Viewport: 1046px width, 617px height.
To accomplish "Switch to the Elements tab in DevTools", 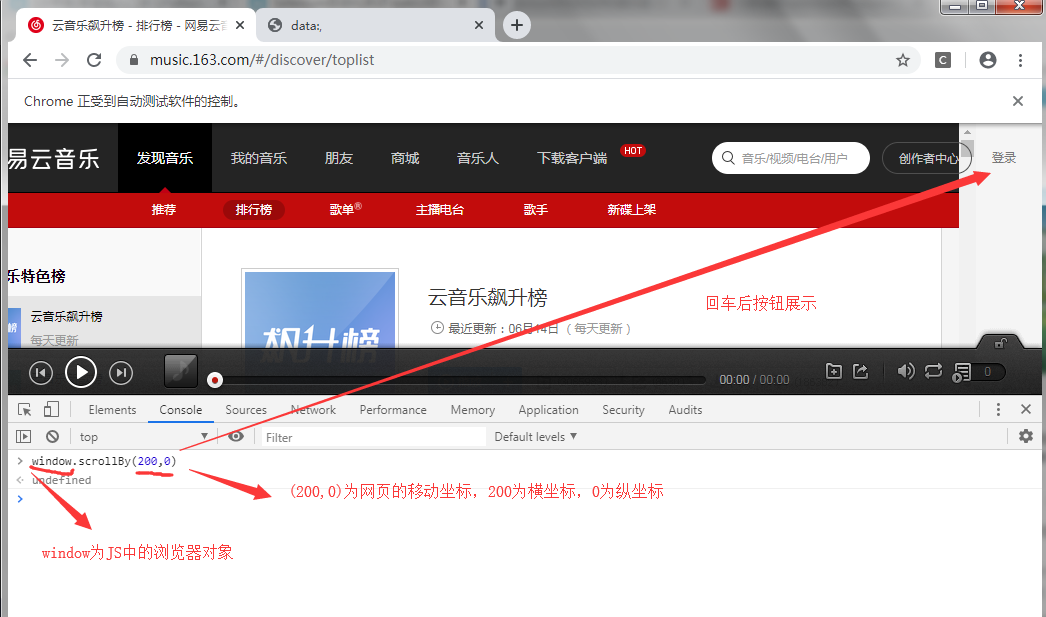I will (112, 410).
